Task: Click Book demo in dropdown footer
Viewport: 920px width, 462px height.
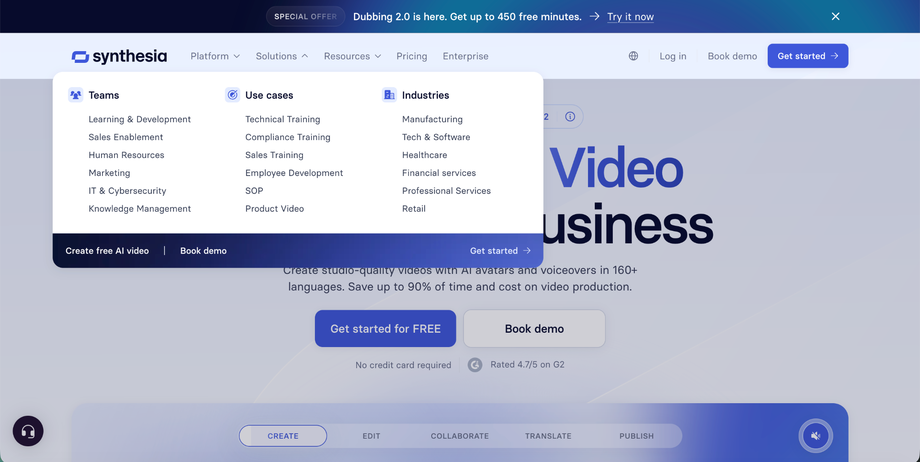Action: tap(203, 251)
